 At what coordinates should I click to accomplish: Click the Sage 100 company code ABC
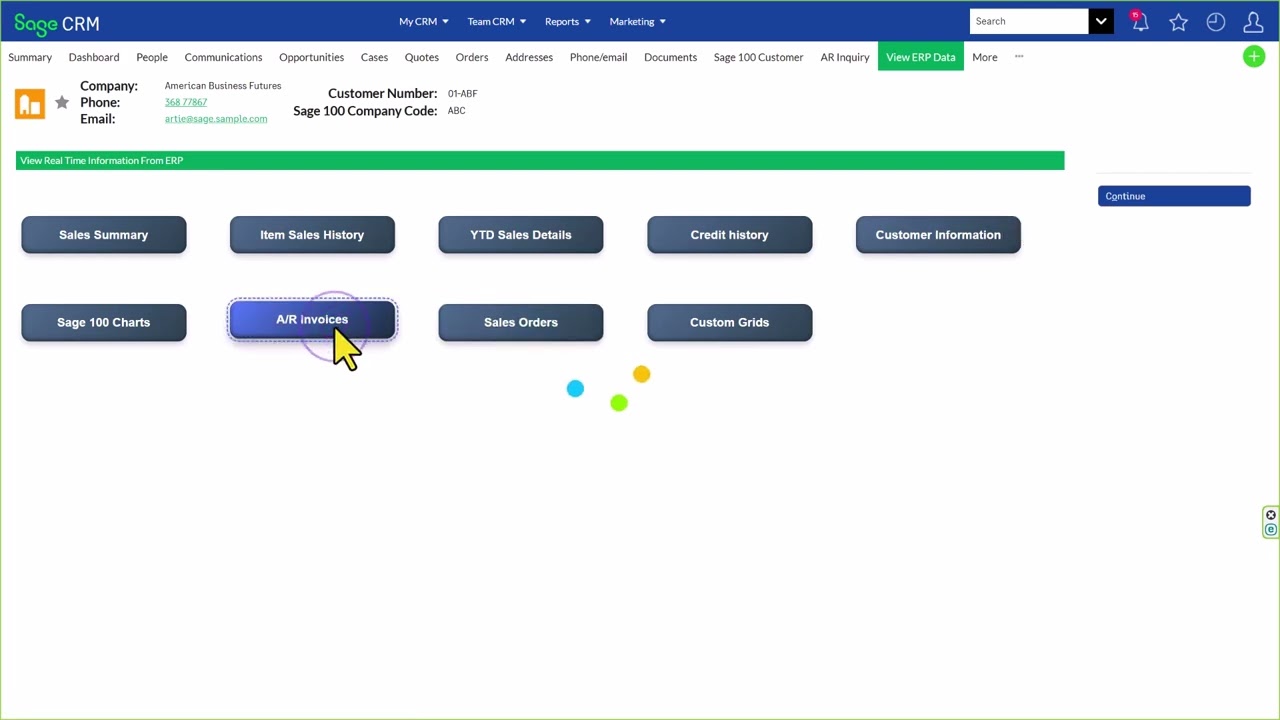[x=456, y=111]
